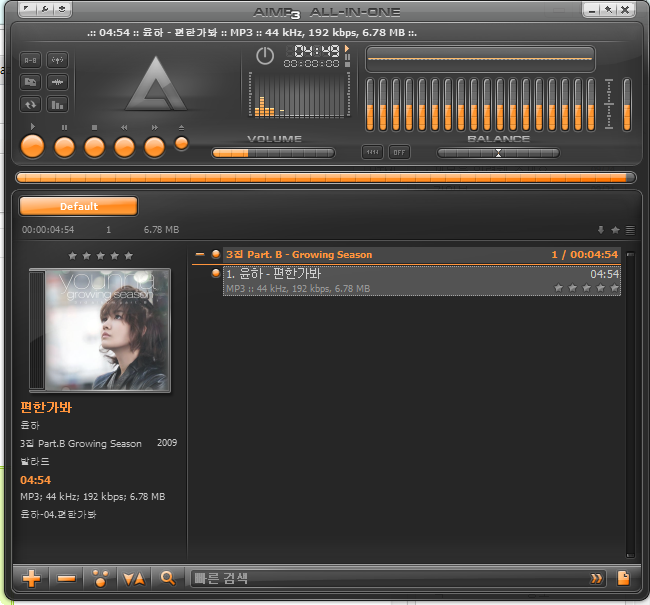Click the 2009 year text
Viewport: 650px width, 605px height.
coord(167,443)
